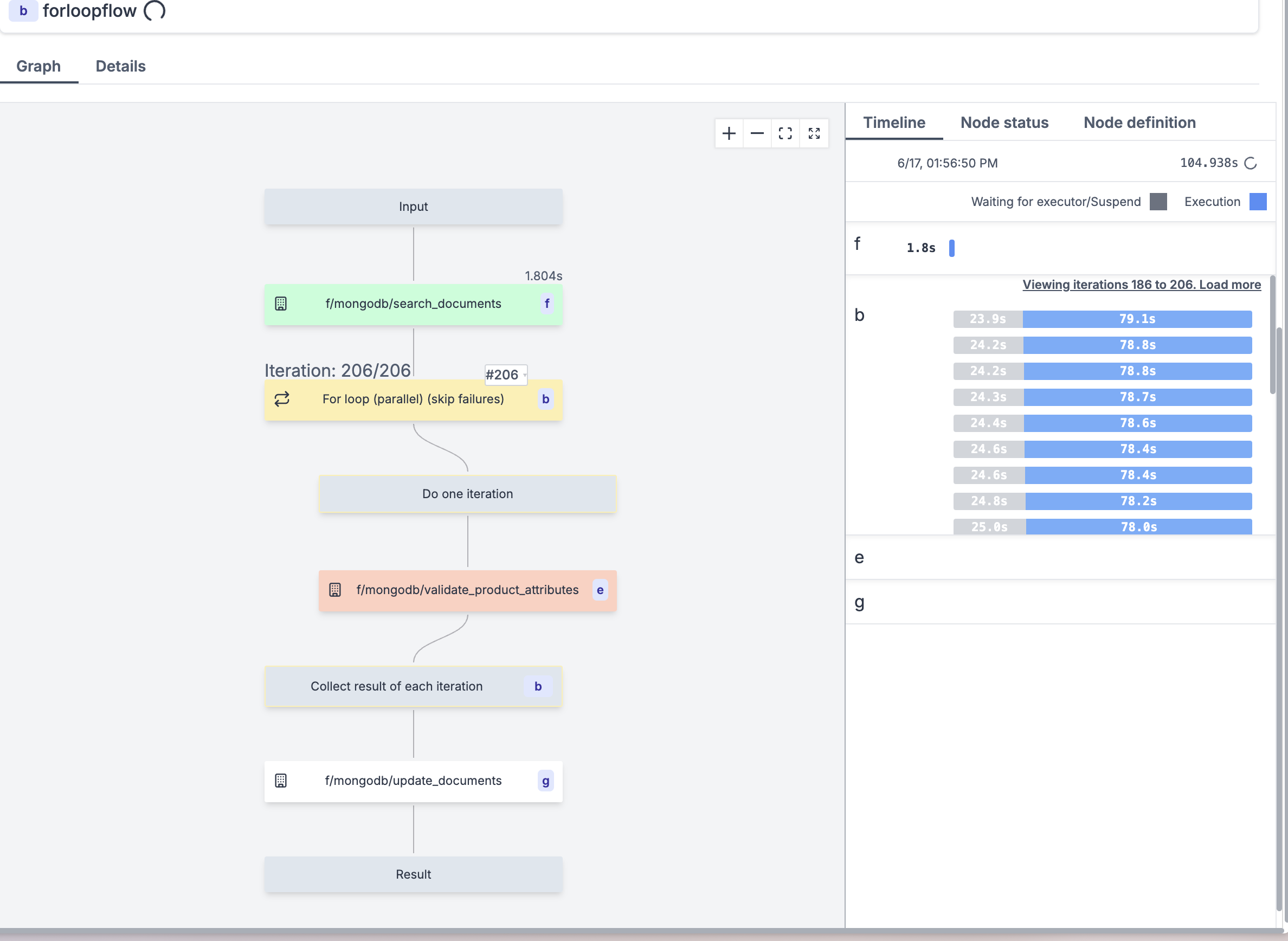Select the f/mongodb/search_documents node
Viewport: 1288px width, 941px height.
pyautogui.click(x=413, y=304)
